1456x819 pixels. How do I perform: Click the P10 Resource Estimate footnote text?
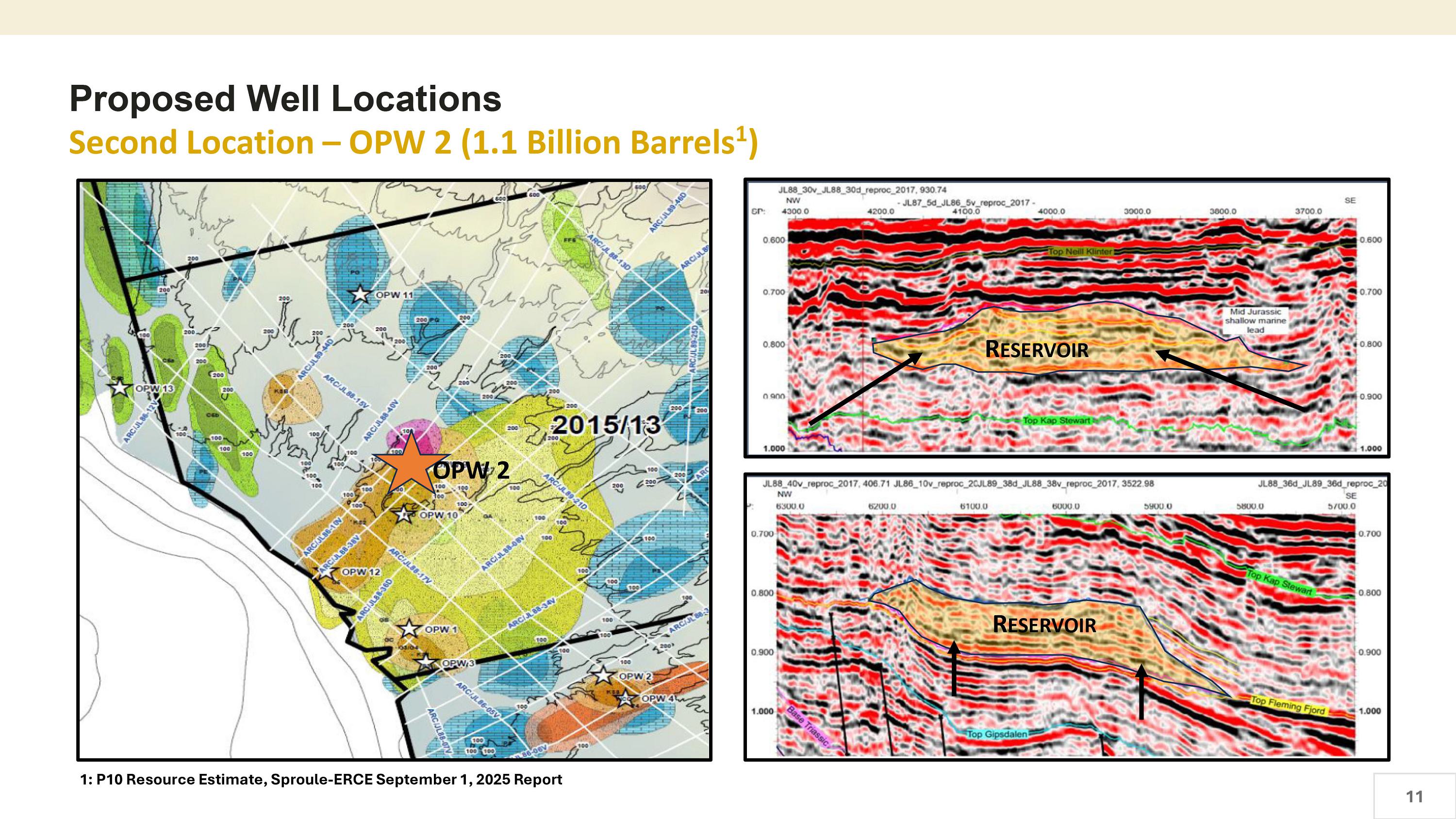[x=321, y=780]
